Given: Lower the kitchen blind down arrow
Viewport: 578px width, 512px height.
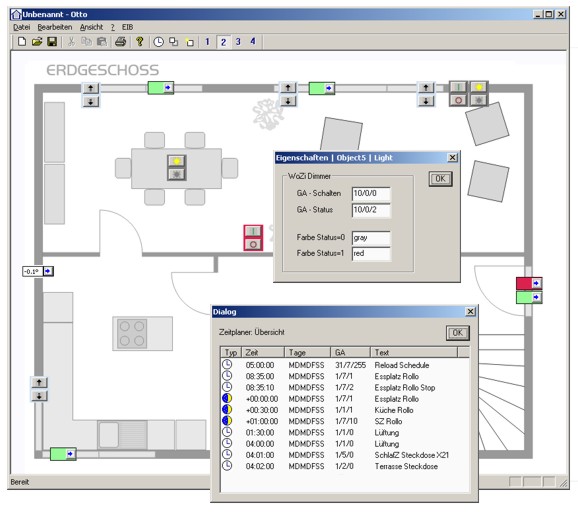Looking at the screenshot, I should coord(39,396).
